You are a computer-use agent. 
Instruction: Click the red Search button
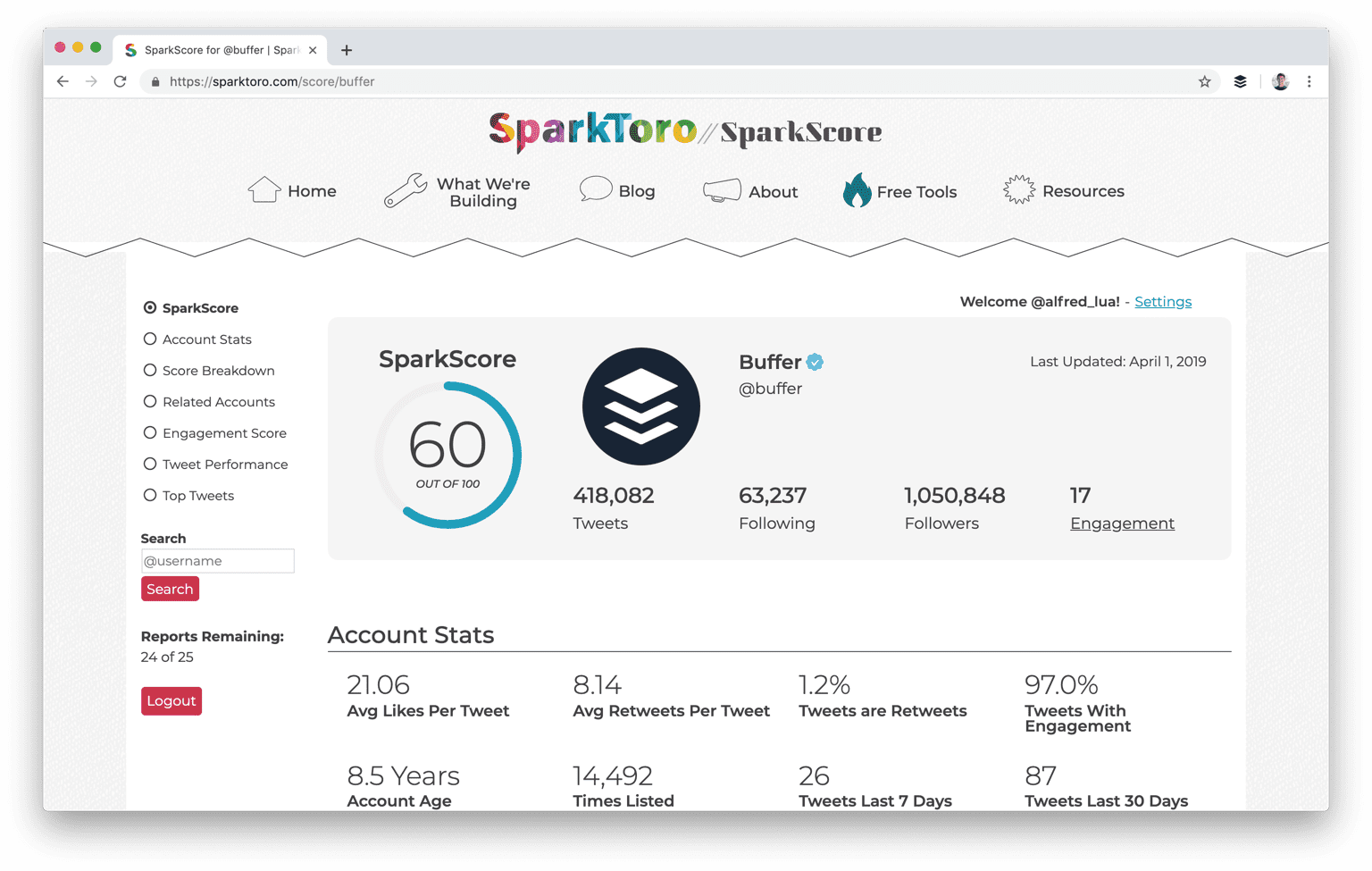coord(170,589)
